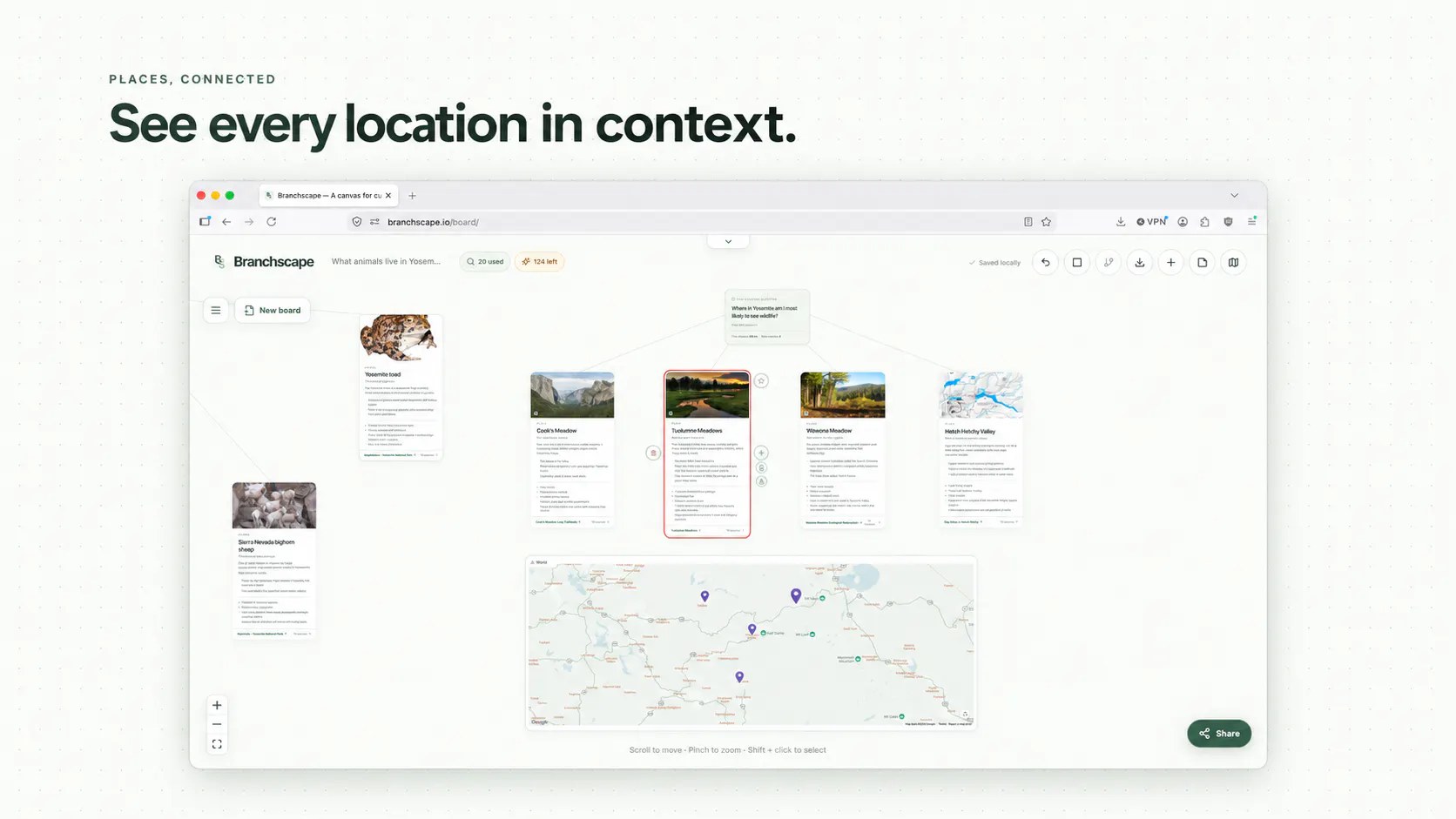This screenshot has height=819, width=1456.
Task: Click the fit-to-screen canvas icon
Action: coord(217,744)
